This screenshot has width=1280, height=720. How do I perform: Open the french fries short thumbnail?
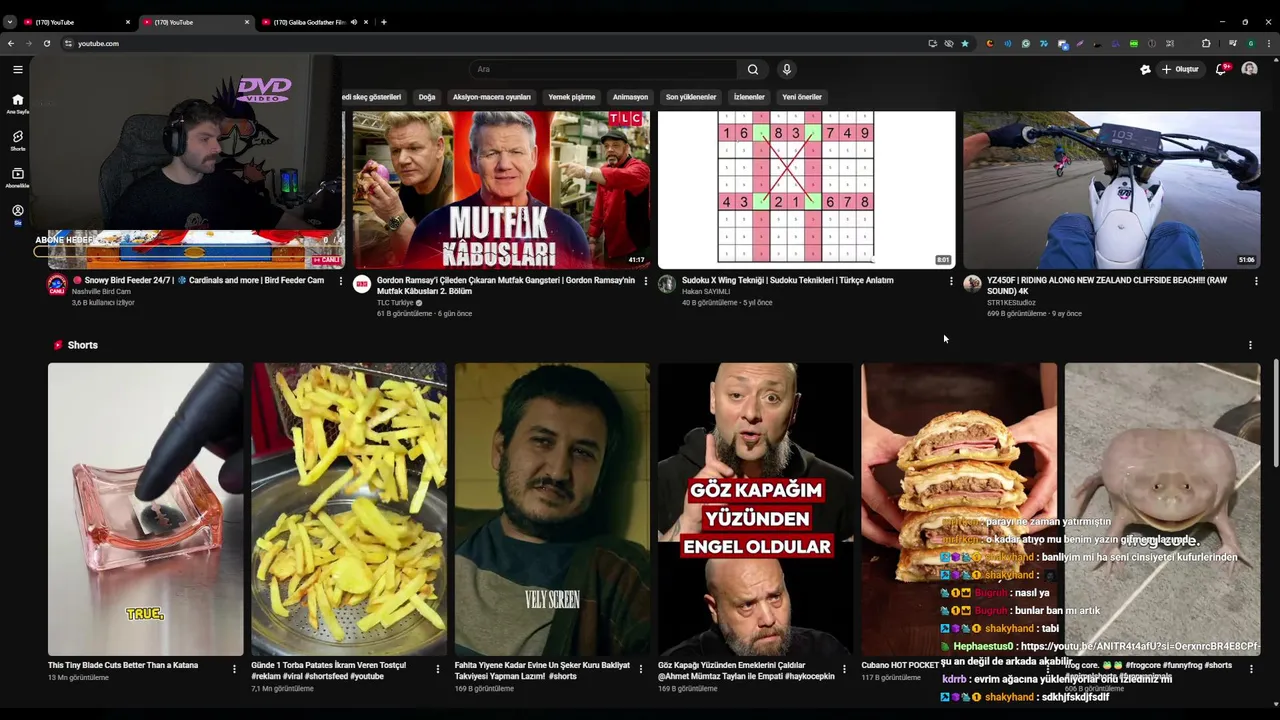pyautogui.click(x=349, y=509)
